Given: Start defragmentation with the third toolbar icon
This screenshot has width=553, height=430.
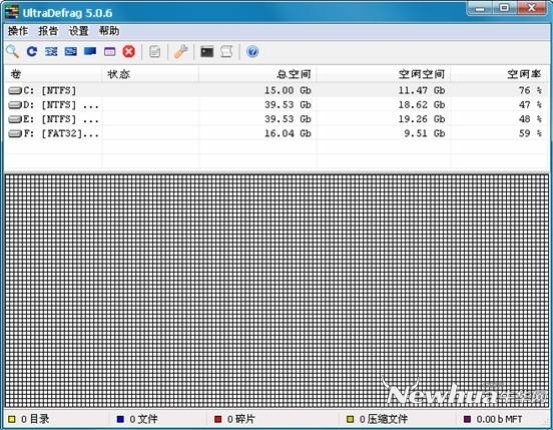Looking at the screenshot, I should [51, 52].
